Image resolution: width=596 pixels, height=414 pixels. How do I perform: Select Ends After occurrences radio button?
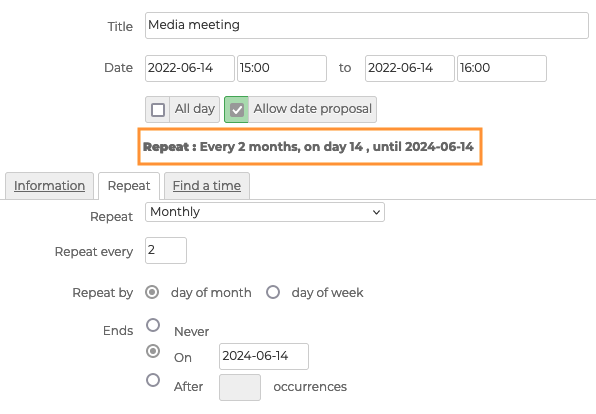pyautogui.click(x=153, y=380)
